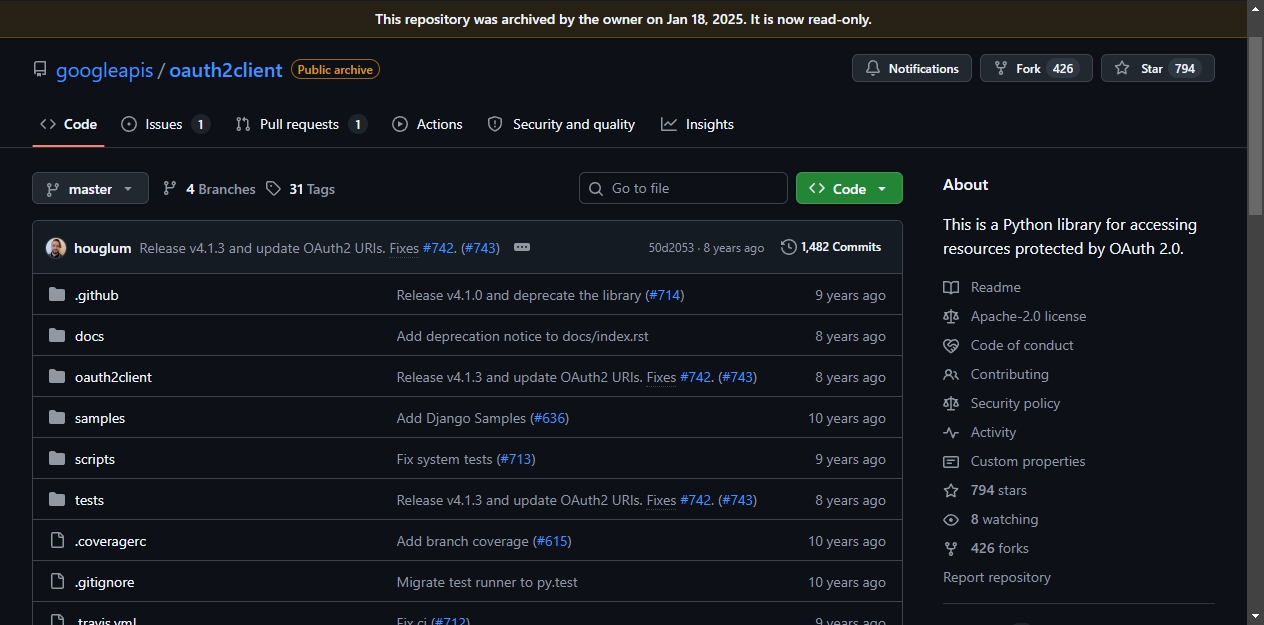Click the heart icon beside Code of conduct

click(951, 345)
